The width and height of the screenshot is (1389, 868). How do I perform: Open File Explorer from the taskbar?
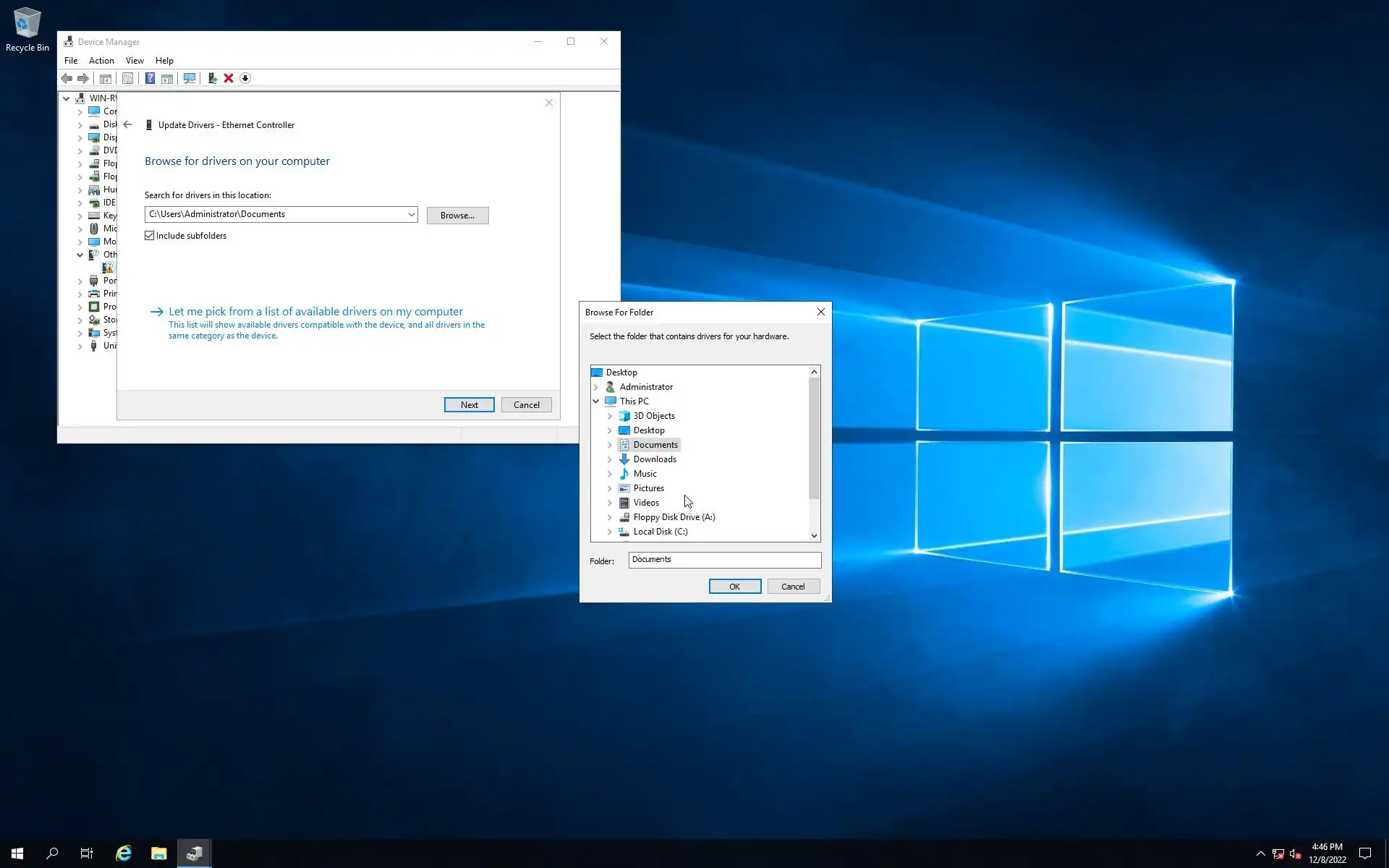(x=159, y=854)
